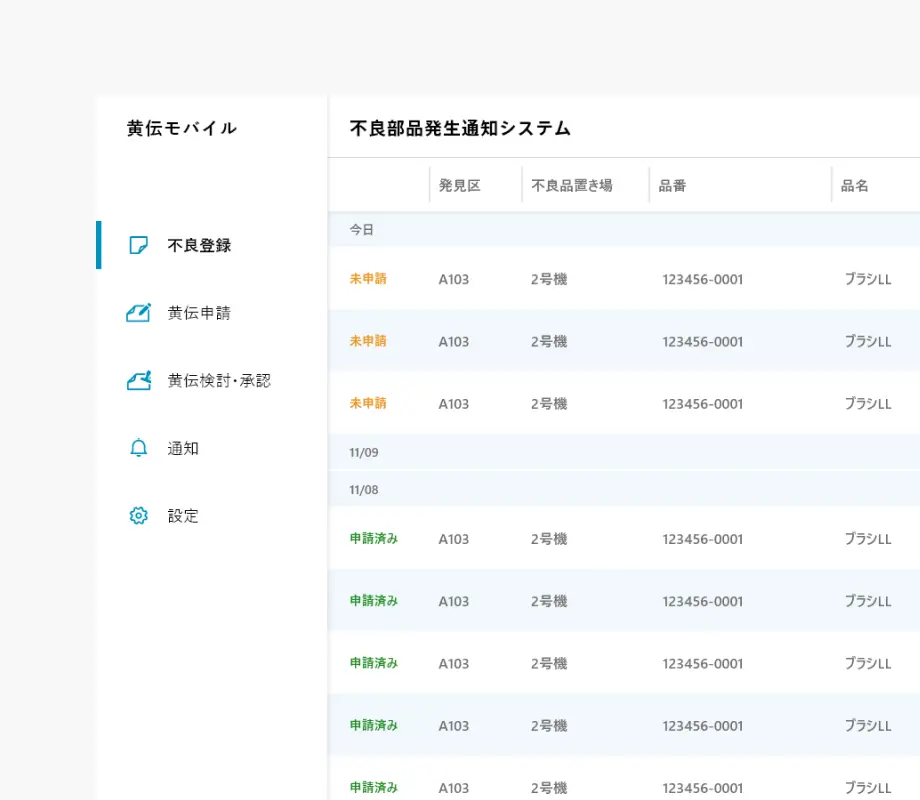
Task: Click the third 未申請 status under 今日
Action: [368, 404]
